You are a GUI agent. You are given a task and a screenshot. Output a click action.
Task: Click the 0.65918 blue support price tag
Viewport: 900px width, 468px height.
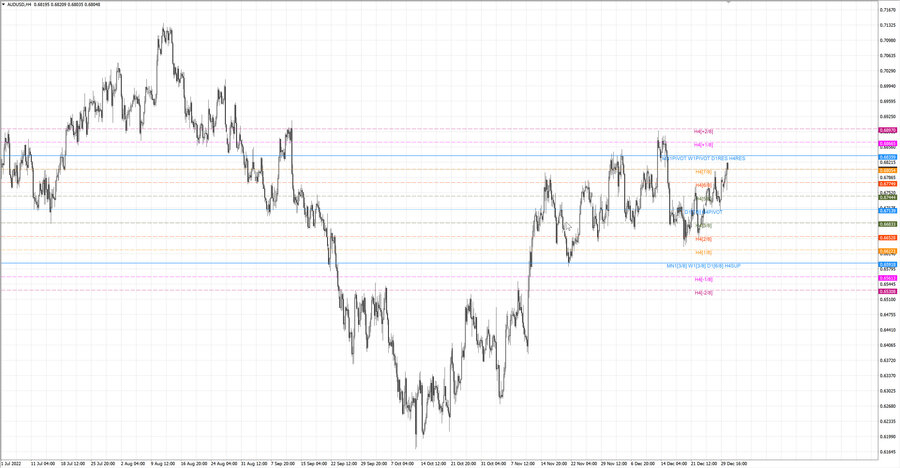point(887,265)
